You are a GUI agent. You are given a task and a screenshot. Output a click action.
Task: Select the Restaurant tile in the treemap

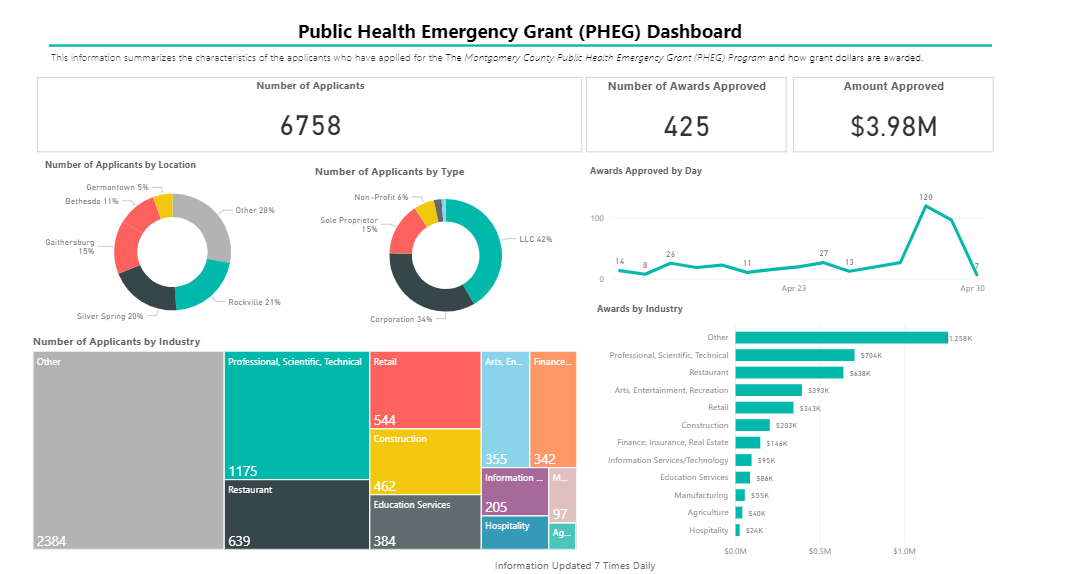pos(296,515)
